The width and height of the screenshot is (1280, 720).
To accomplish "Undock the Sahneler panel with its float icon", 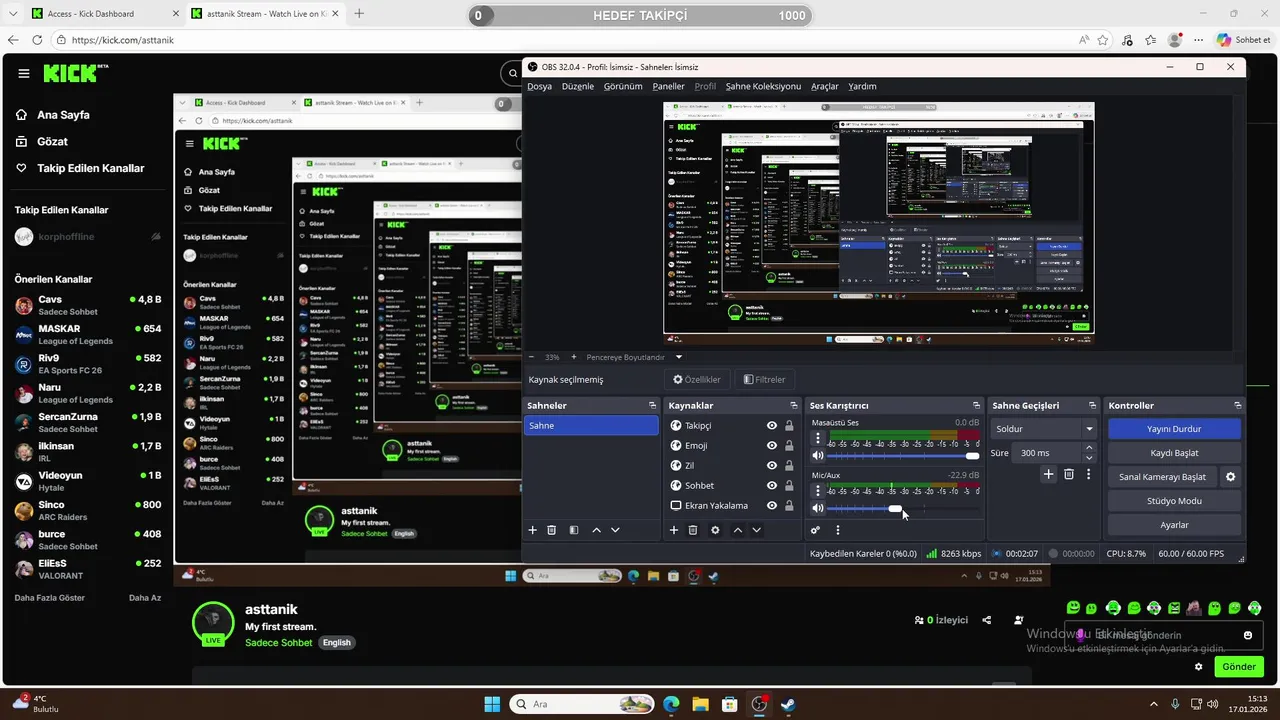I will (652, 405).
